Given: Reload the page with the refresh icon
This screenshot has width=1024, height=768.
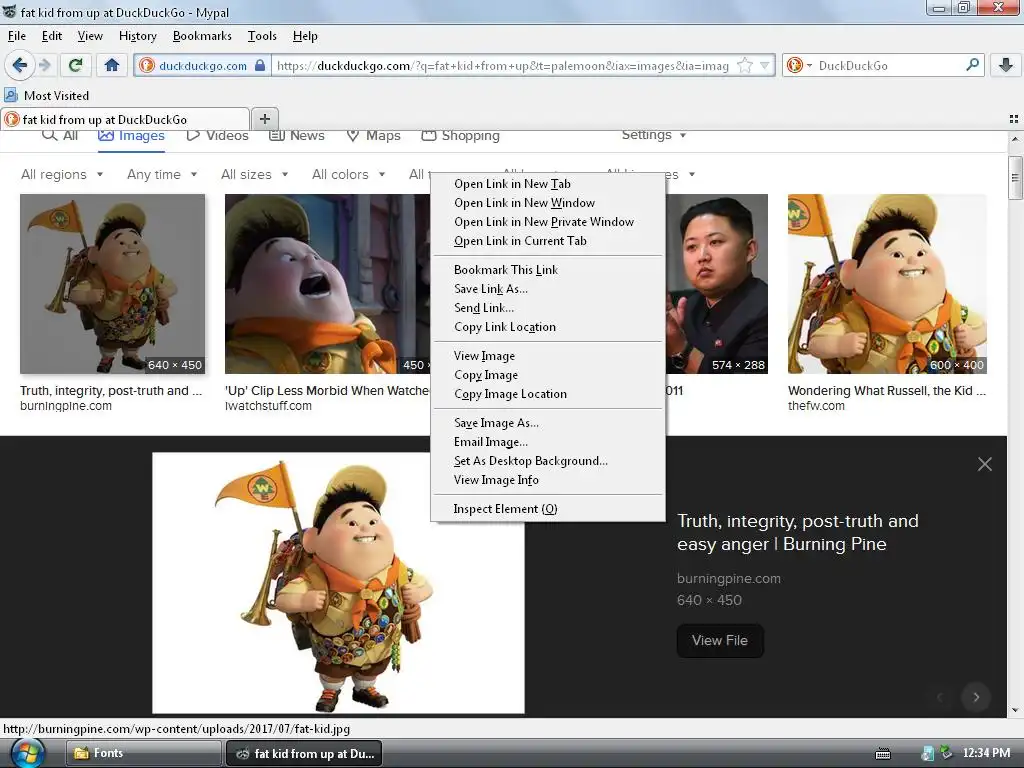Looking at the screenshot, I should (x=76, y=65).
